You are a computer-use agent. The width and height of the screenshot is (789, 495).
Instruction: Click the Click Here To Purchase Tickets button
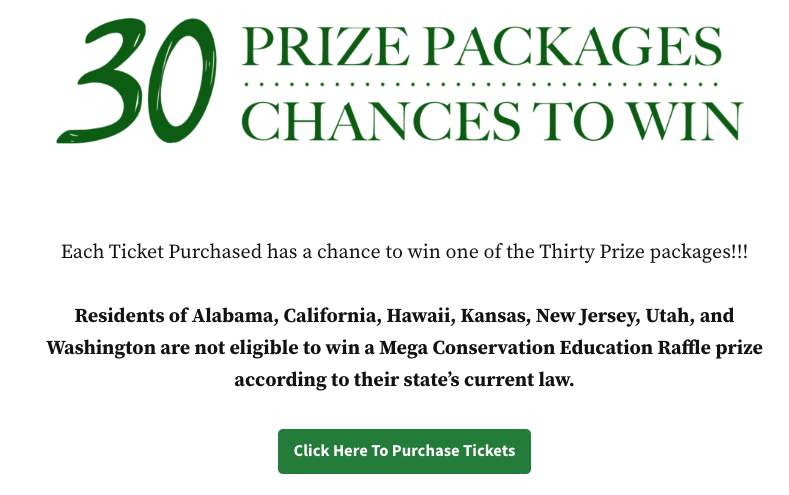pos(404,451)
